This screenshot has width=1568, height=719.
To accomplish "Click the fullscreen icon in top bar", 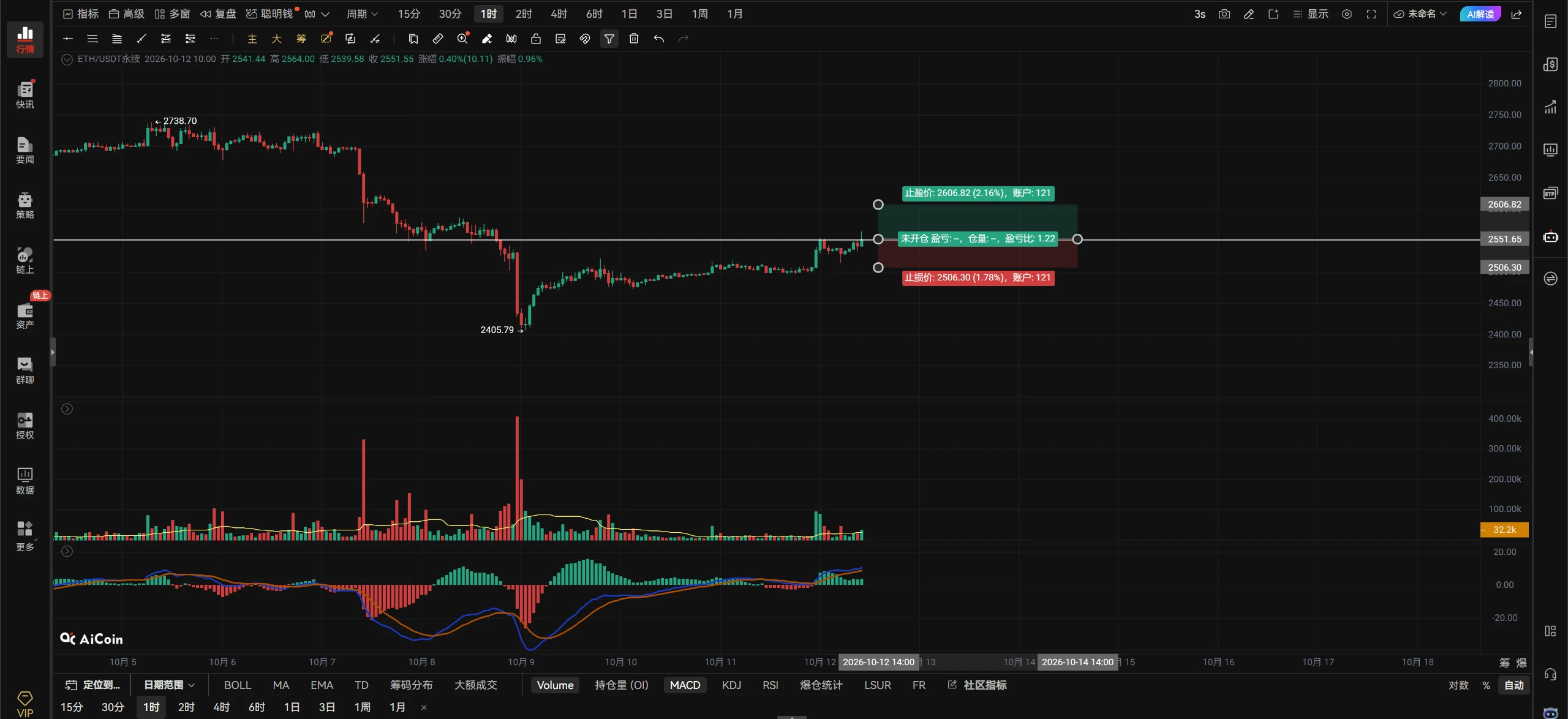I will tap(1371, 14).
